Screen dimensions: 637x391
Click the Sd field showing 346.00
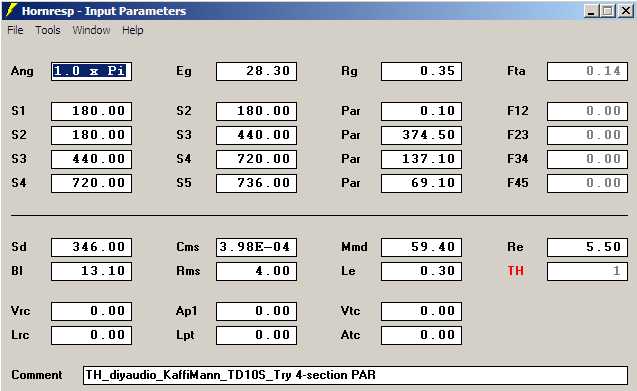click(91, 248)
